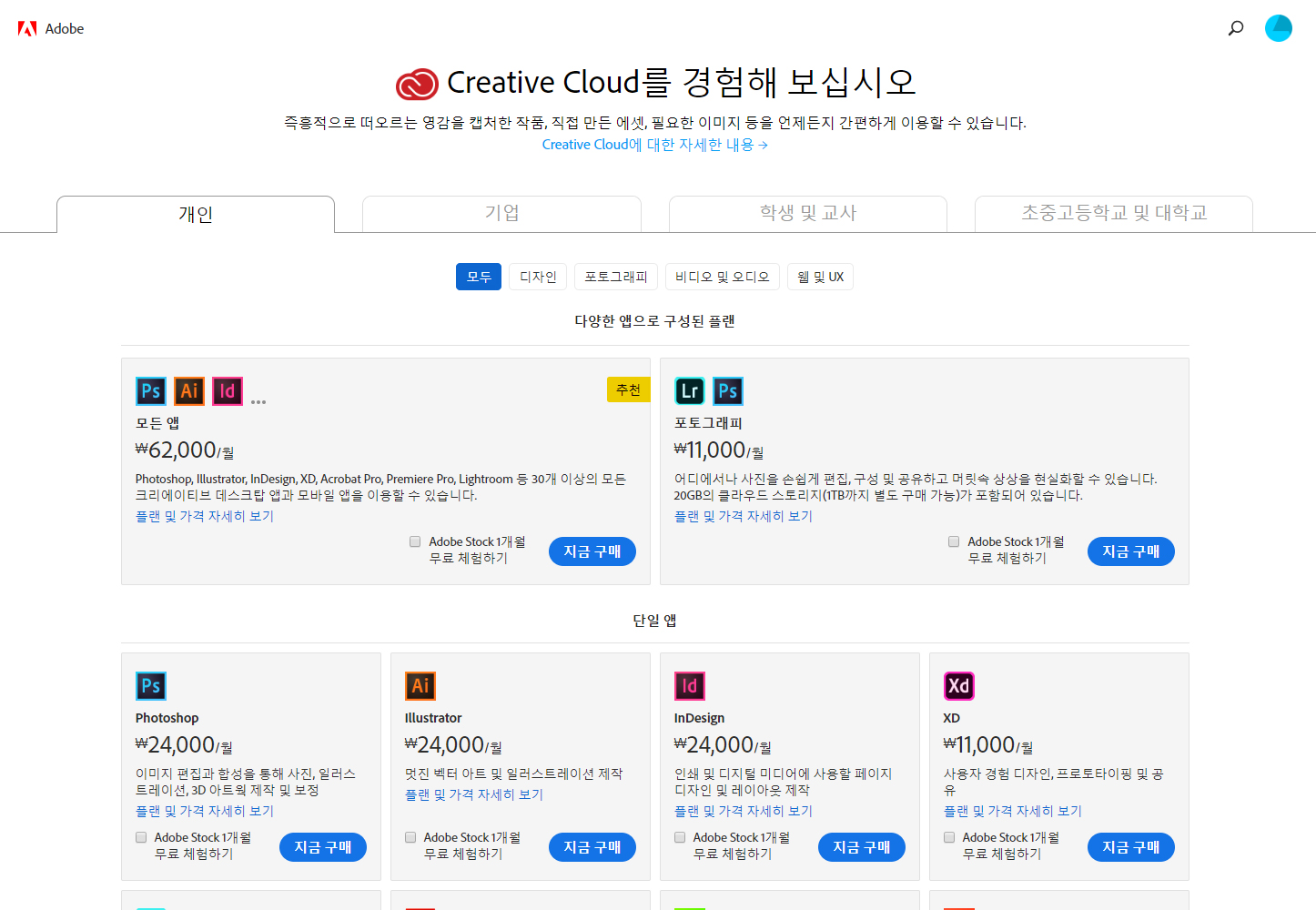Click the Creative Cloud logo icon
Image resolution: width=1316 pixels, height=910 pixels.
(417, 84)
